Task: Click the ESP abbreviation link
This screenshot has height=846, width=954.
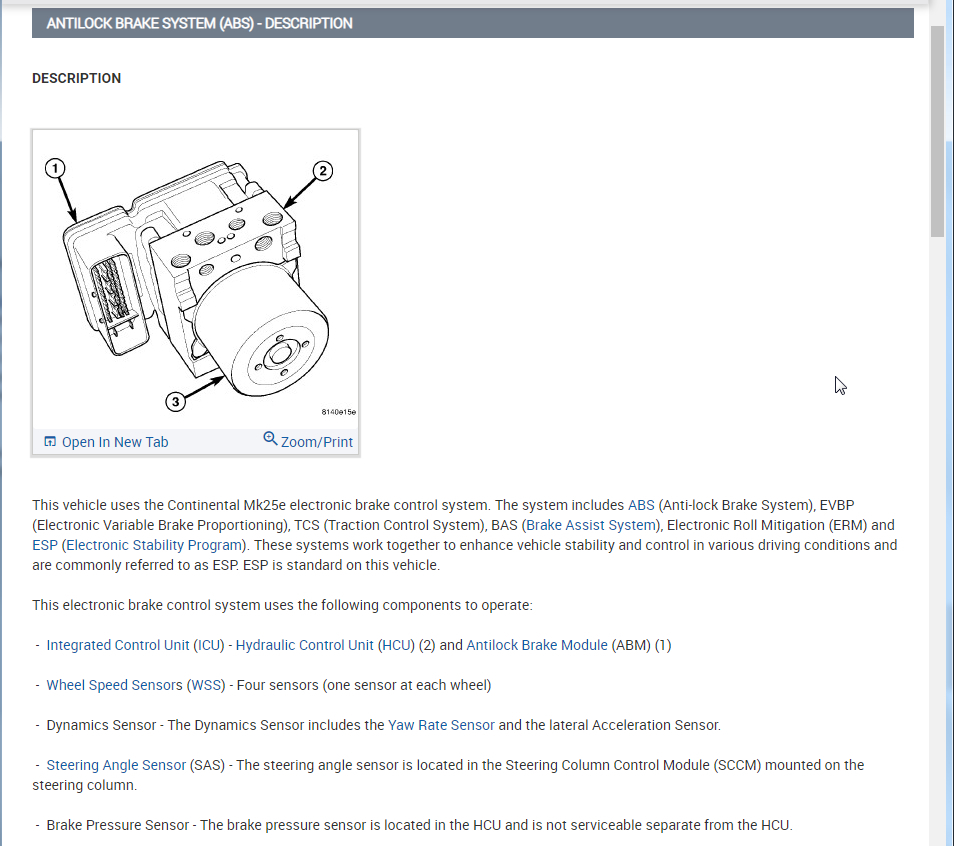Action: click(45, 545)
